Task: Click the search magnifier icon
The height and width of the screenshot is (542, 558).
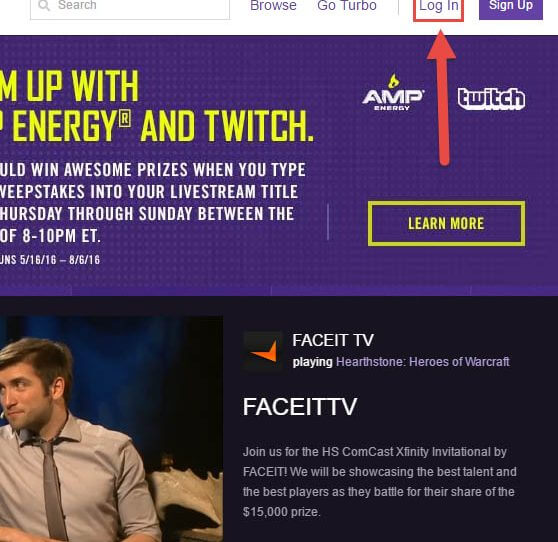Action: tap(44, 5)
